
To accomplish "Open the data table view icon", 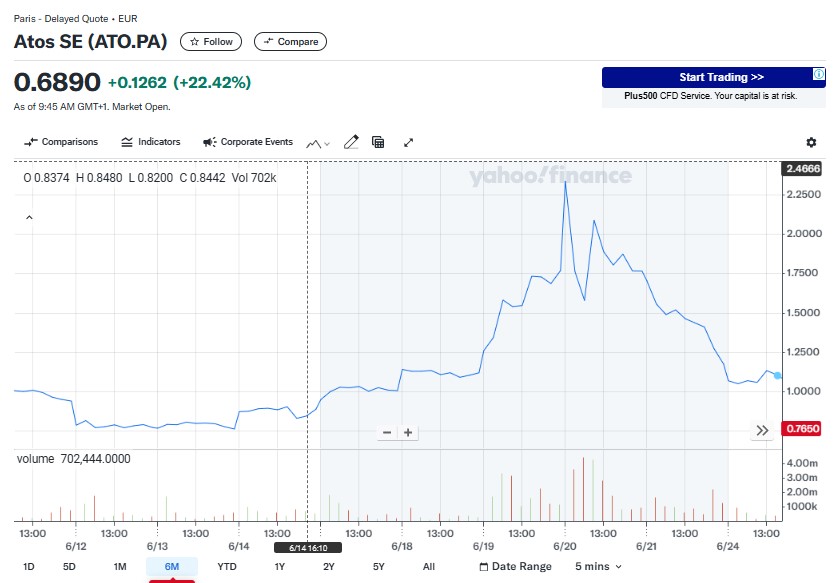I will [x=378, y=142].
